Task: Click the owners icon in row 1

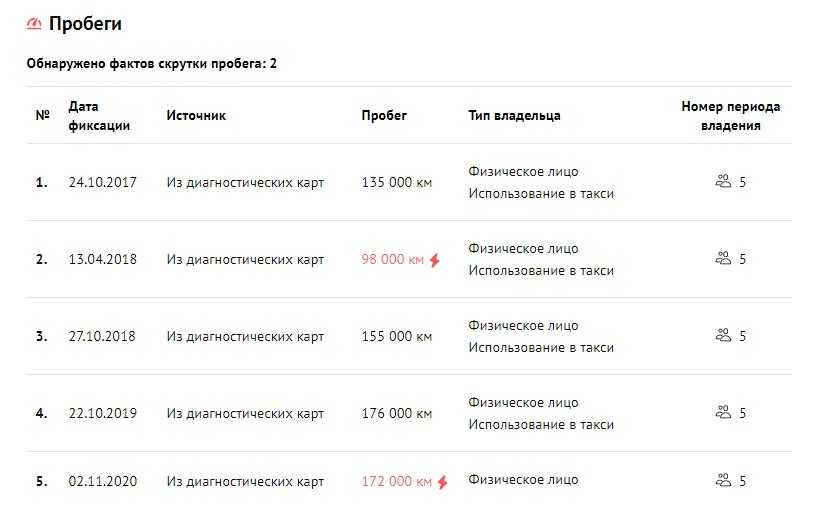Action: coord(724,182)
